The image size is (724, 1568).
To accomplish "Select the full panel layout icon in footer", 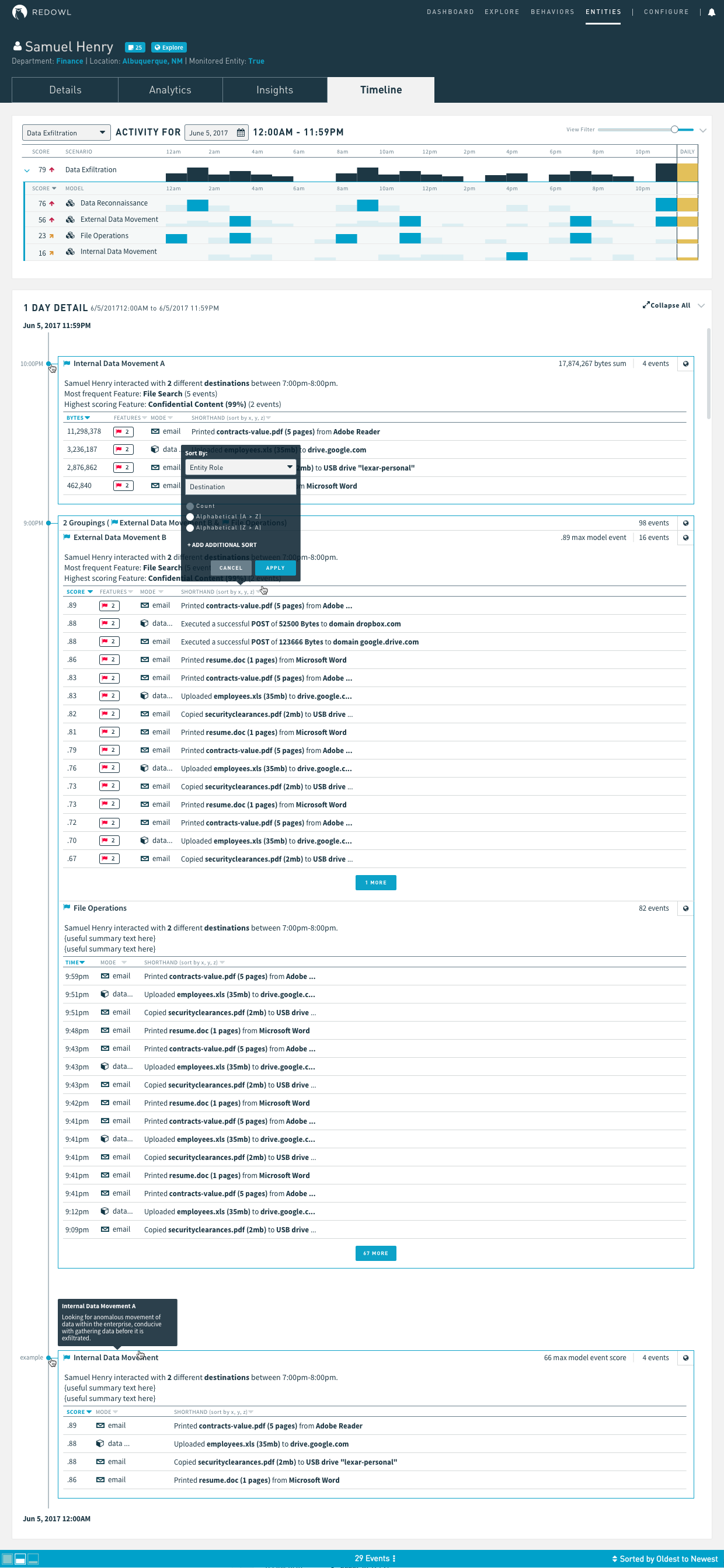I will [8, 1559].
